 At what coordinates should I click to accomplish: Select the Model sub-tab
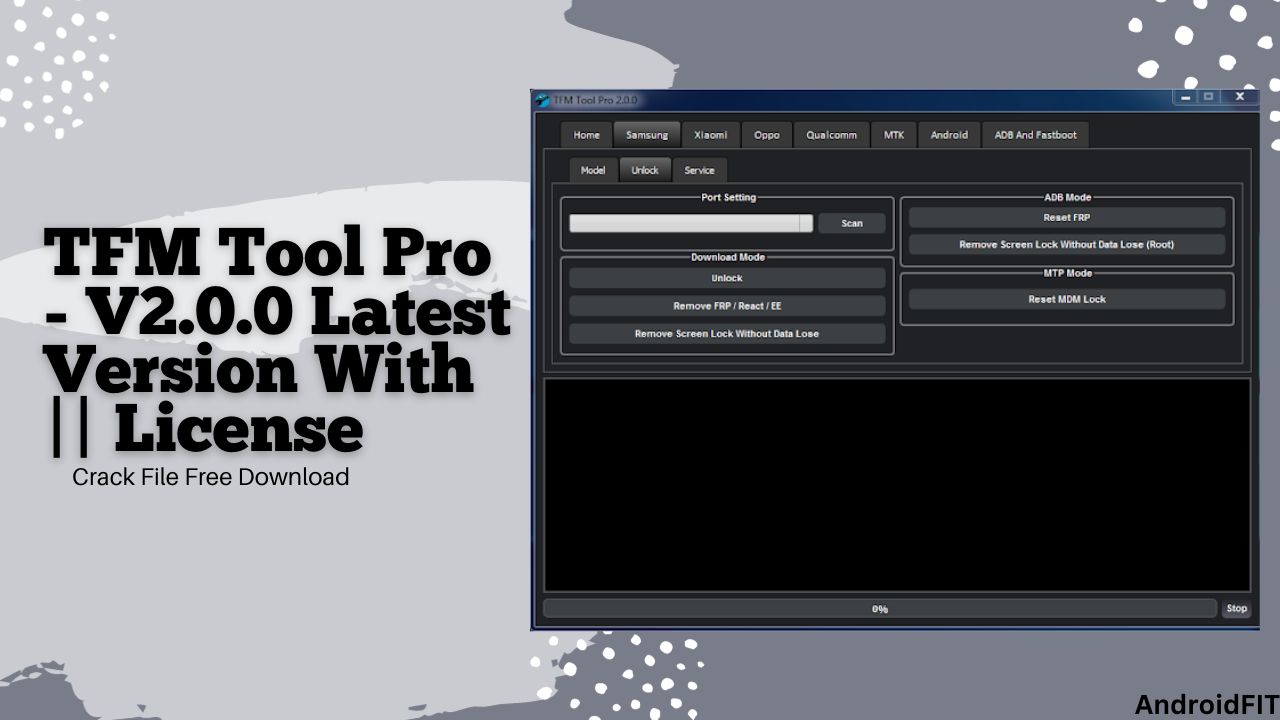click(593, 170)
